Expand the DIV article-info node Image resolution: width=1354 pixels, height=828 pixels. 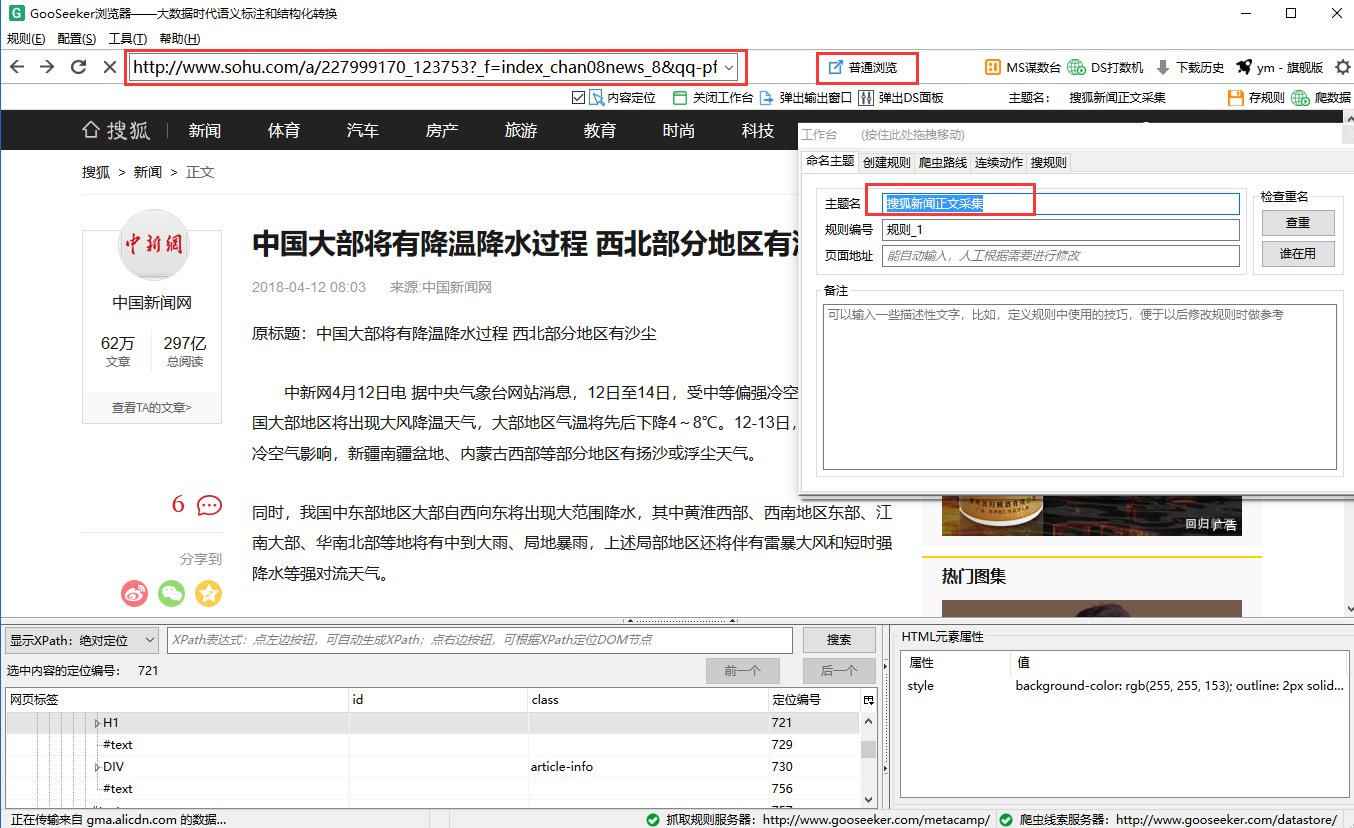98,767
